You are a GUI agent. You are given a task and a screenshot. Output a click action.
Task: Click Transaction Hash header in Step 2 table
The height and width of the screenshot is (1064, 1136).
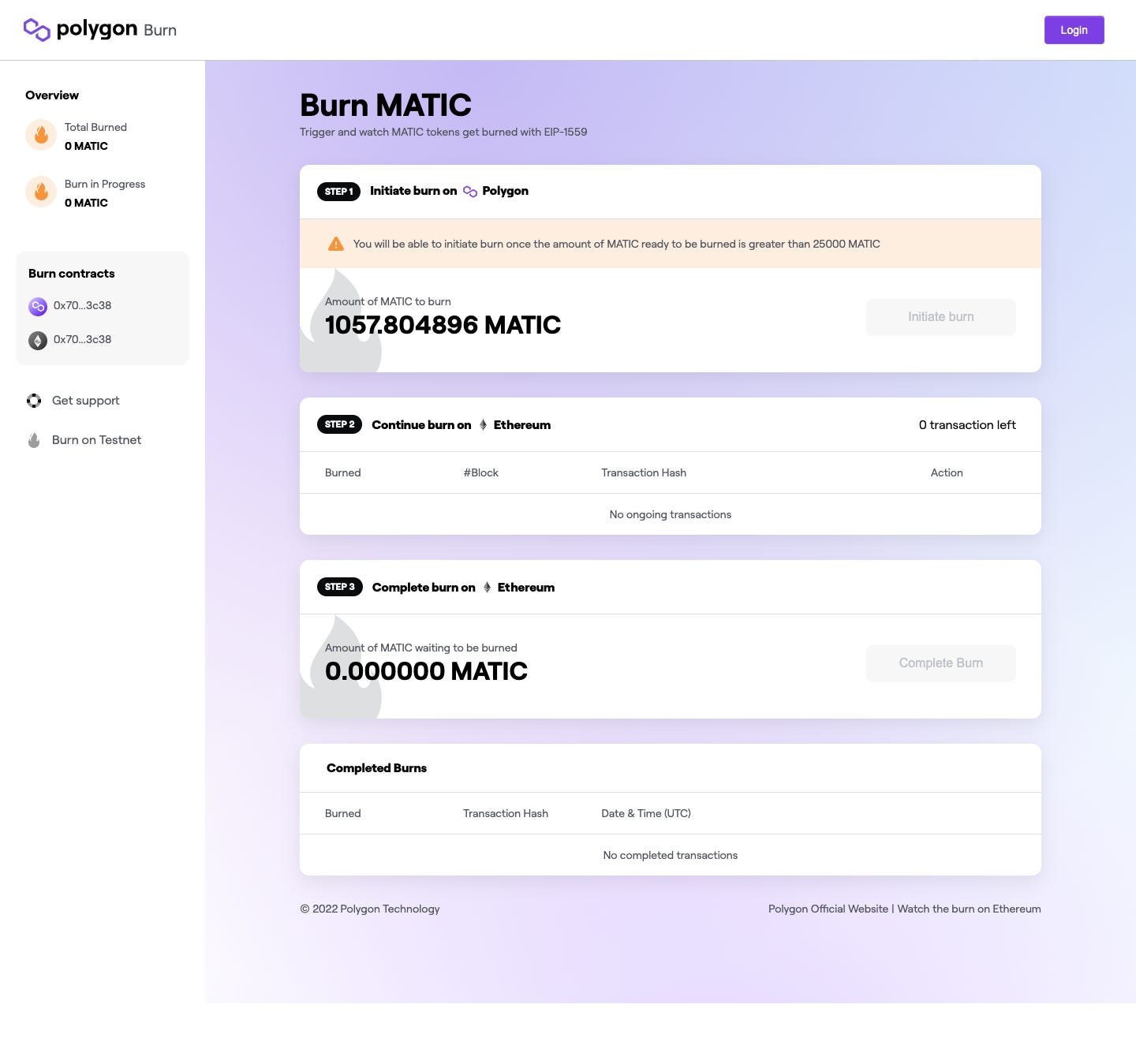point(644,472)
